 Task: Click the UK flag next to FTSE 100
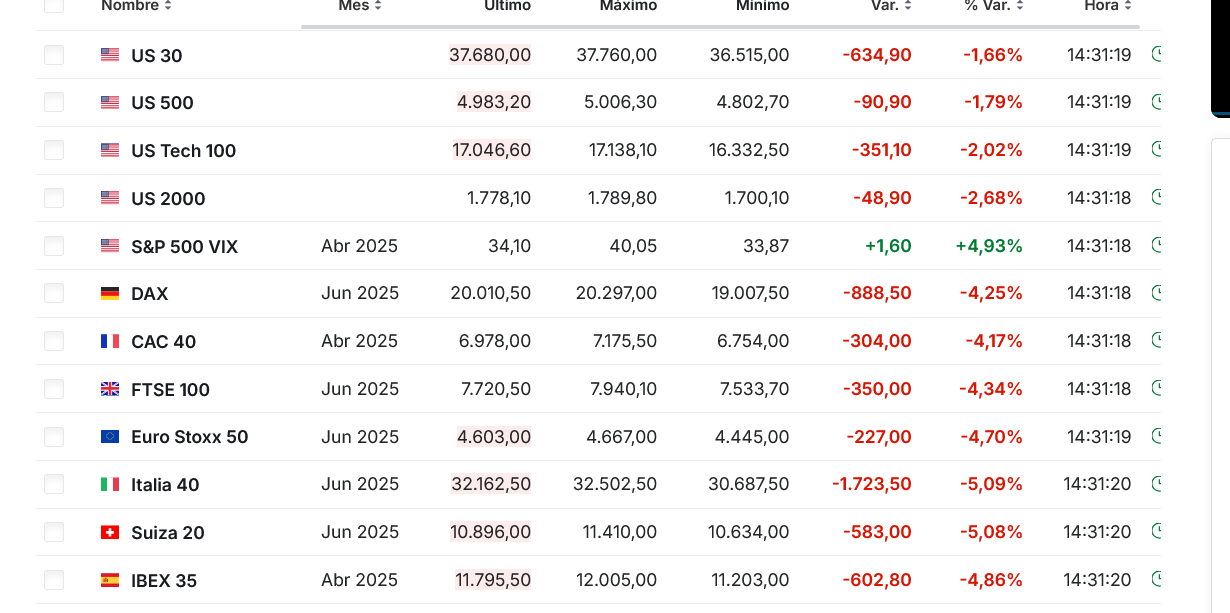point(110,389)
